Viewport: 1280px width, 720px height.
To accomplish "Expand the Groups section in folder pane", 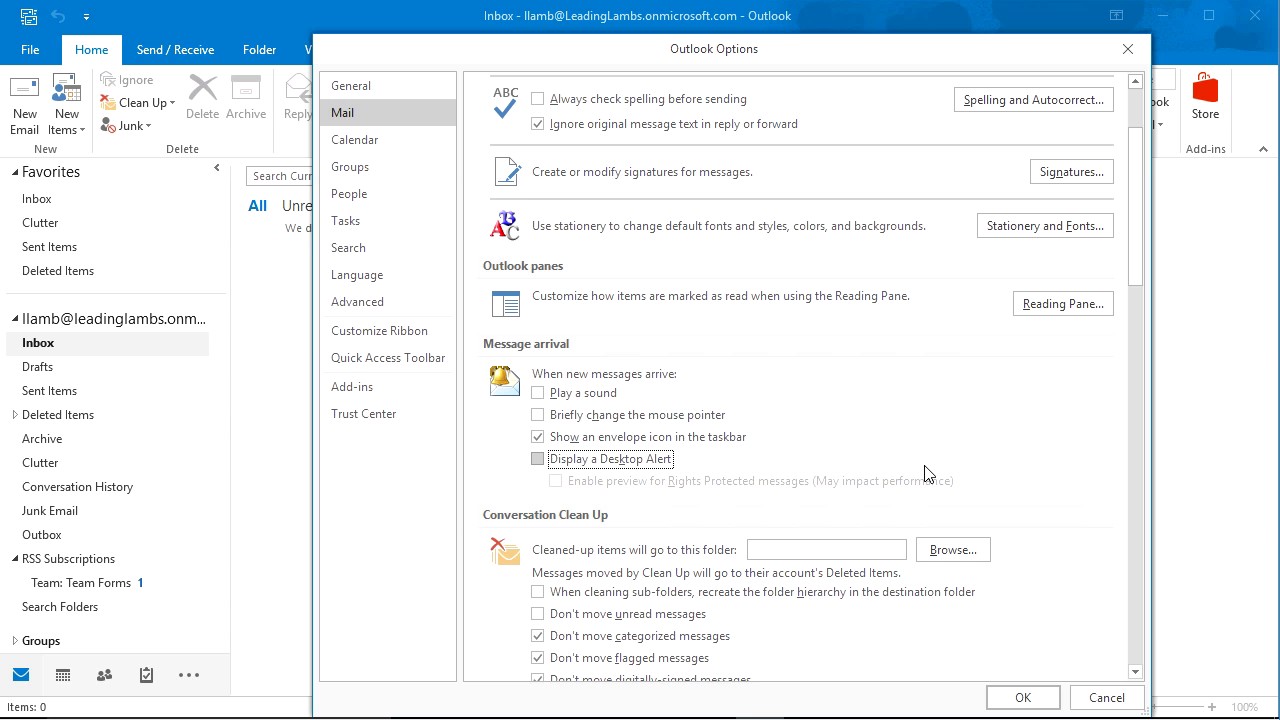I will (15, 641).
